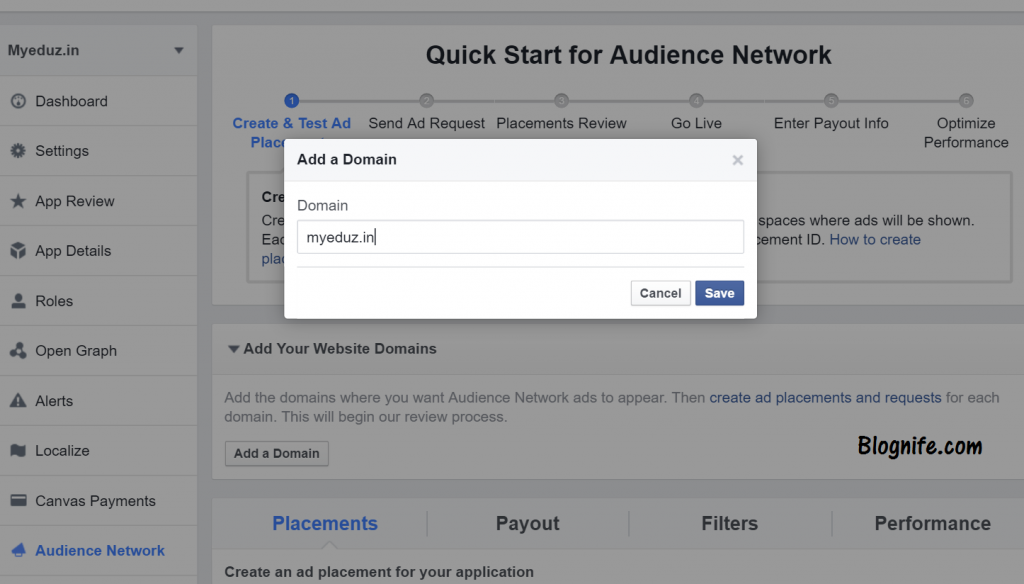
Task: Select step 3 Placements Review marker
Action: 561,101
